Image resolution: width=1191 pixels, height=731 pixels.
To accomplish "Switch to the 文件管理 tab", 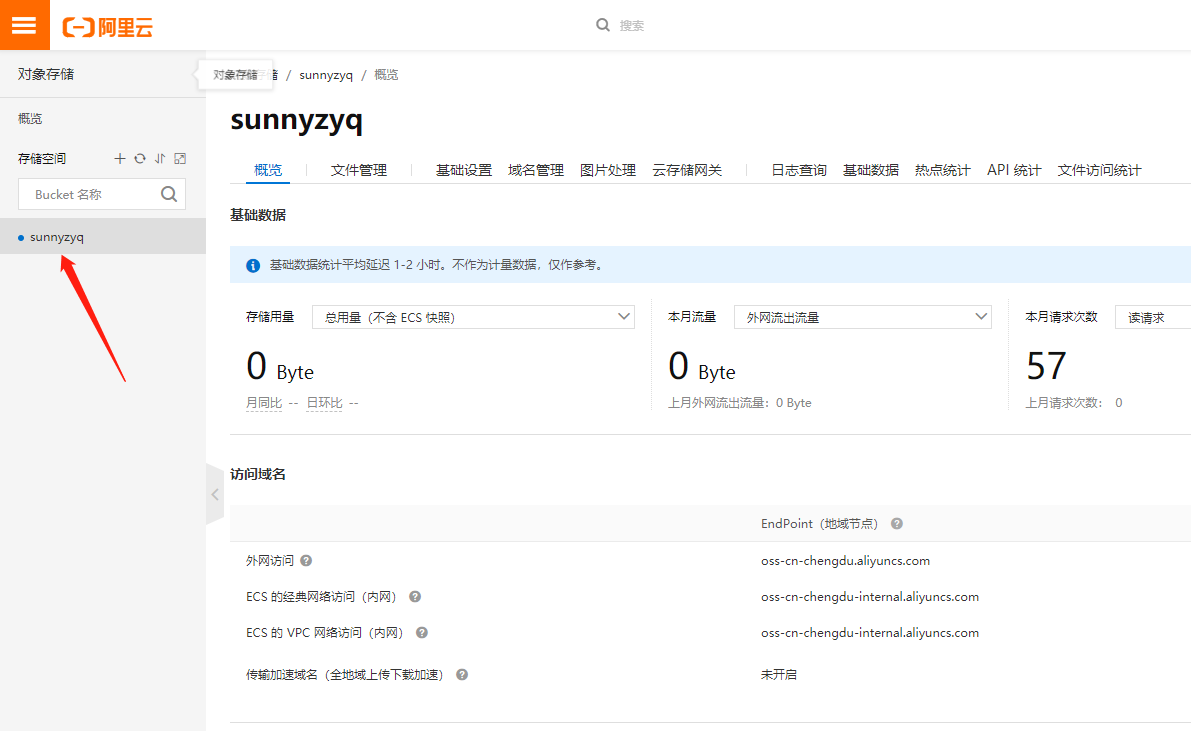I will coord(359,170).
